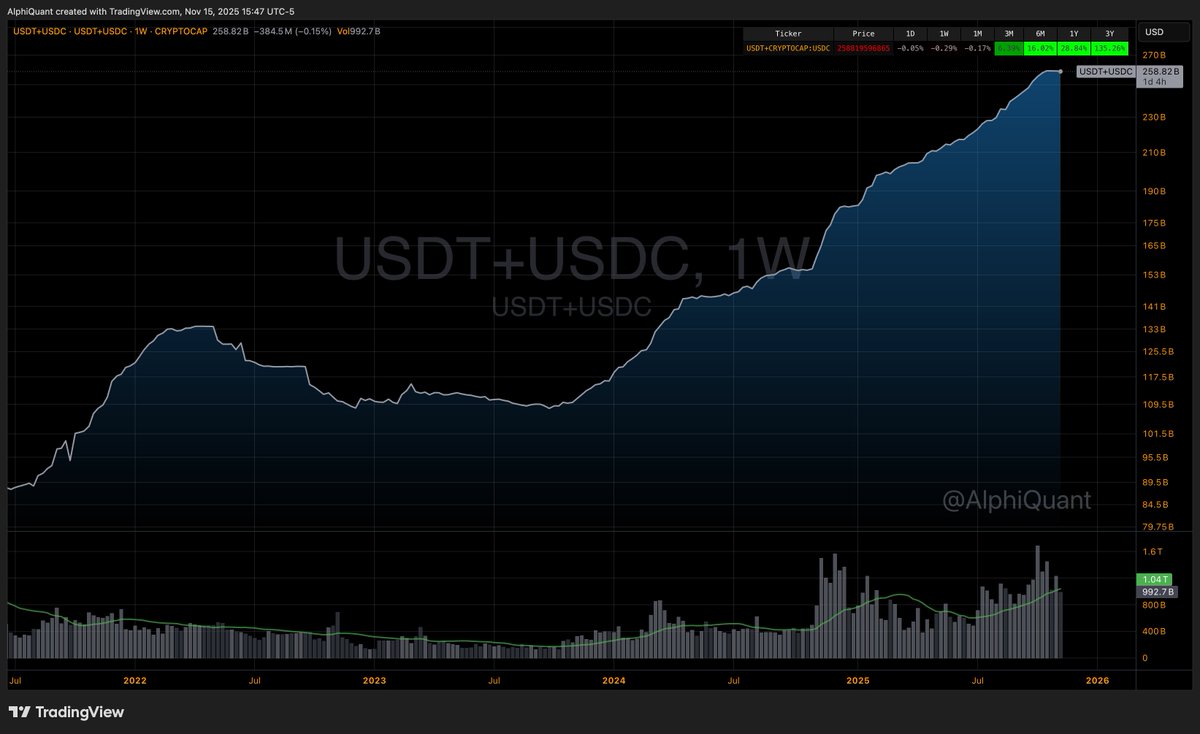
Task: Click the 153 B price scale label
Action: coord(1155,274)
